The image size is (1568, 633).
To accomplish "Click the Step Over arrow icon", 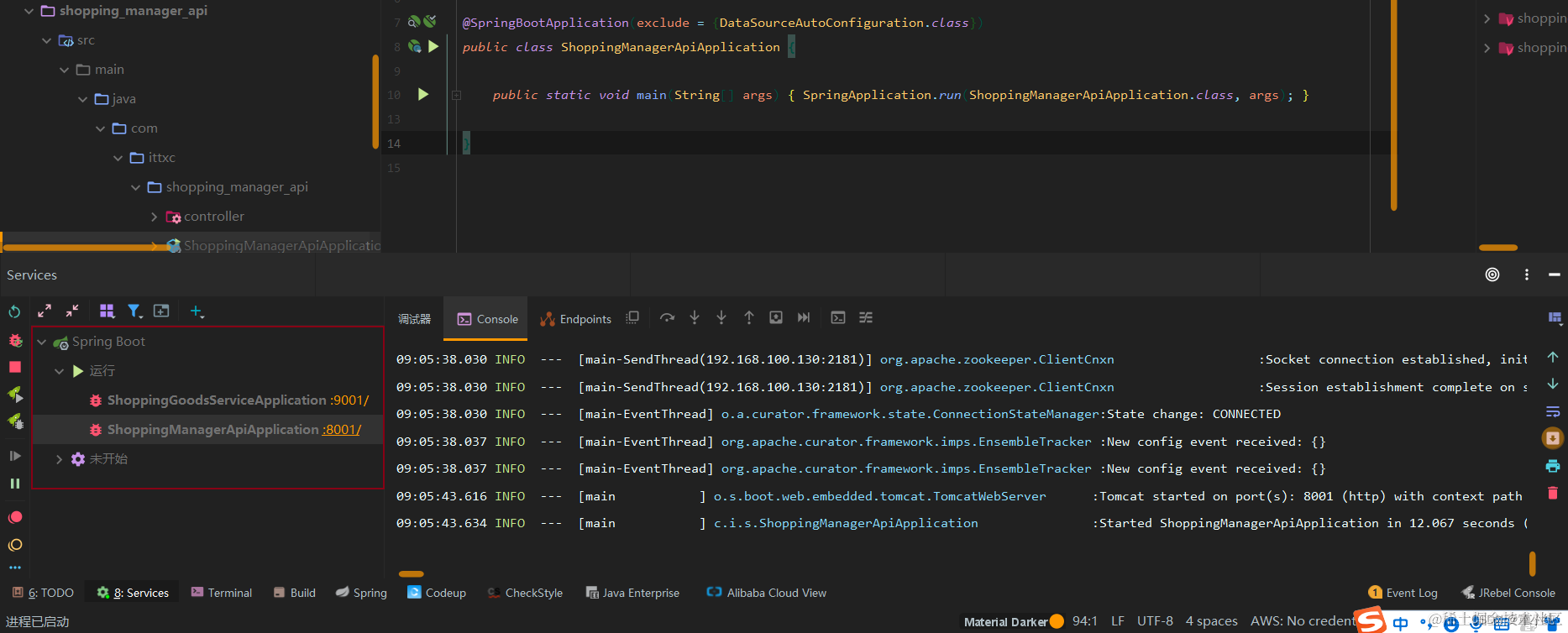I will click(x=667, y=317).
